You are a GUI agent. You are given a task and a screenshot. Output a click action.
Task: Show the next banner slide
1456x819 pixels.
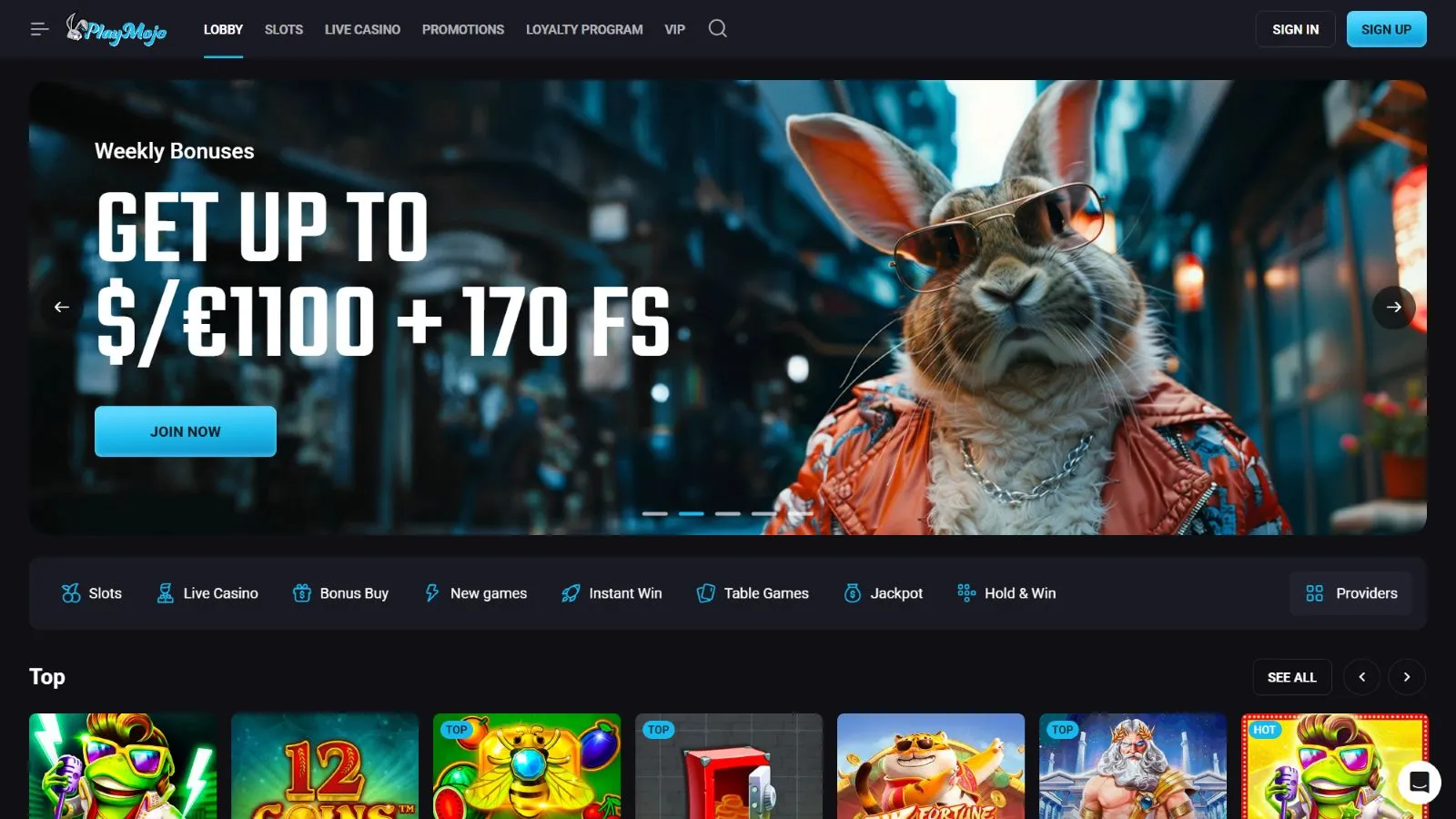click(1393, 308)
